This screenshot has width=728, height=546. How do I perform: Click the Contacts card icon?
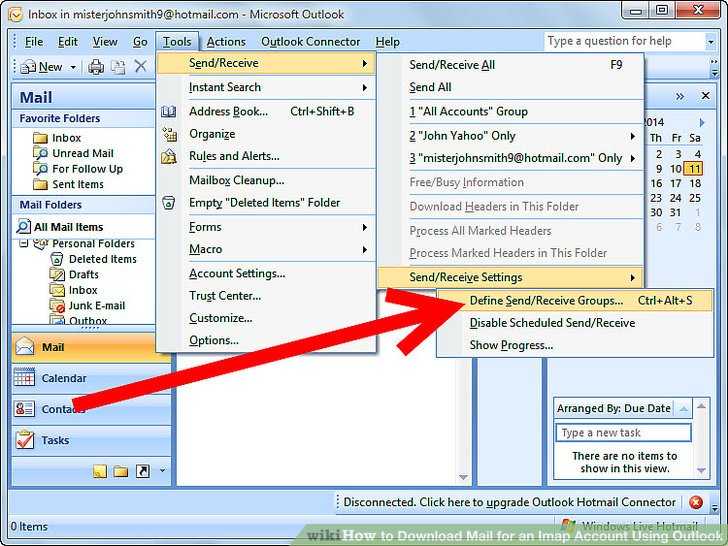pos(24,409)
